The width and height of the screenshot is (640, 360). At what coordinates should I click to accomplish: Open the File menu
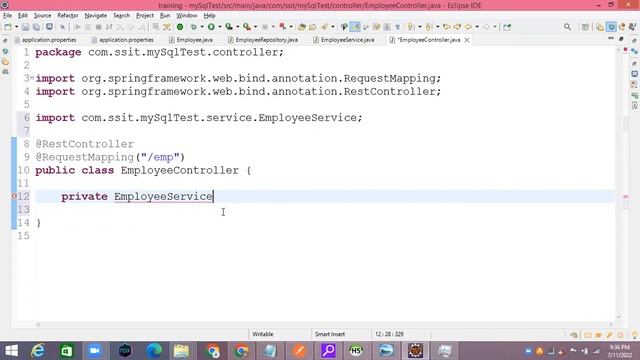(7, 16)
